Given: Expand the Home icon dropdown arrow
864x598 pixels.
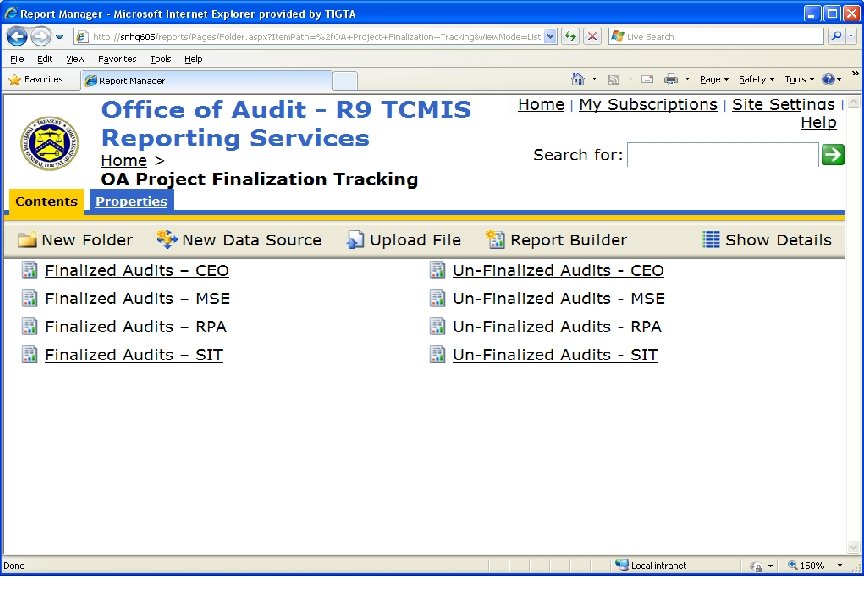Looking at the screenshot, I should (x=594, y=79).
